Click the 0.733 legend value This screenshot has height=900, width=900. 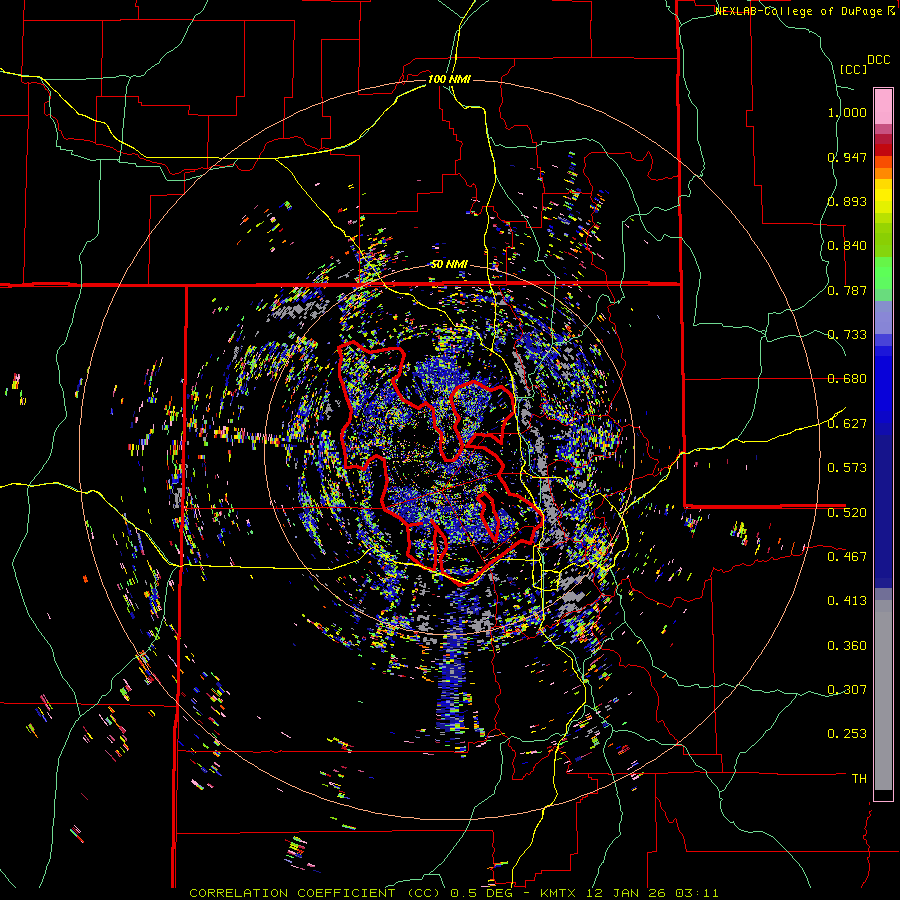click(x=847, y=335)
